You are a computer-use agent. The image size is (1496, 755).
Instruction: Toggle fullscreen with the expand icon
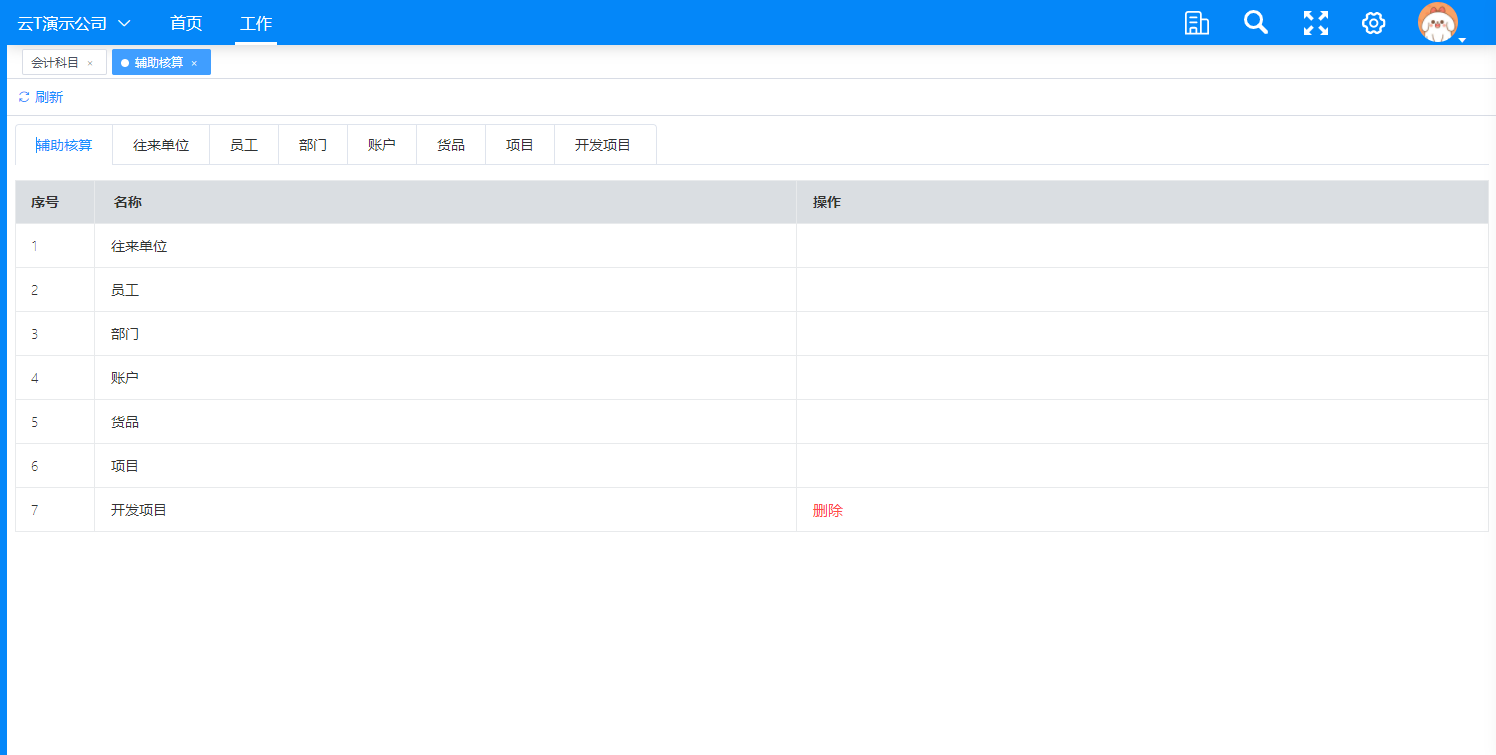pos(1316,23)
